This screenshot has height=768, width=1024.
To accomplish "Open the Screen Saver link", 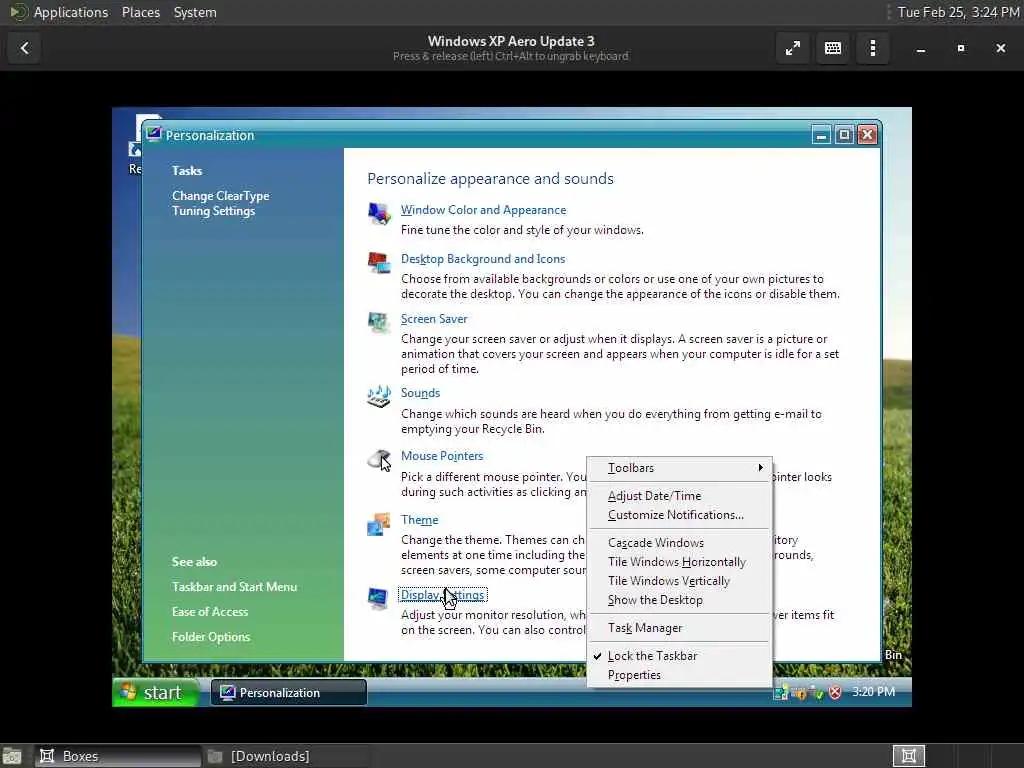I will [x=434, y=319].
